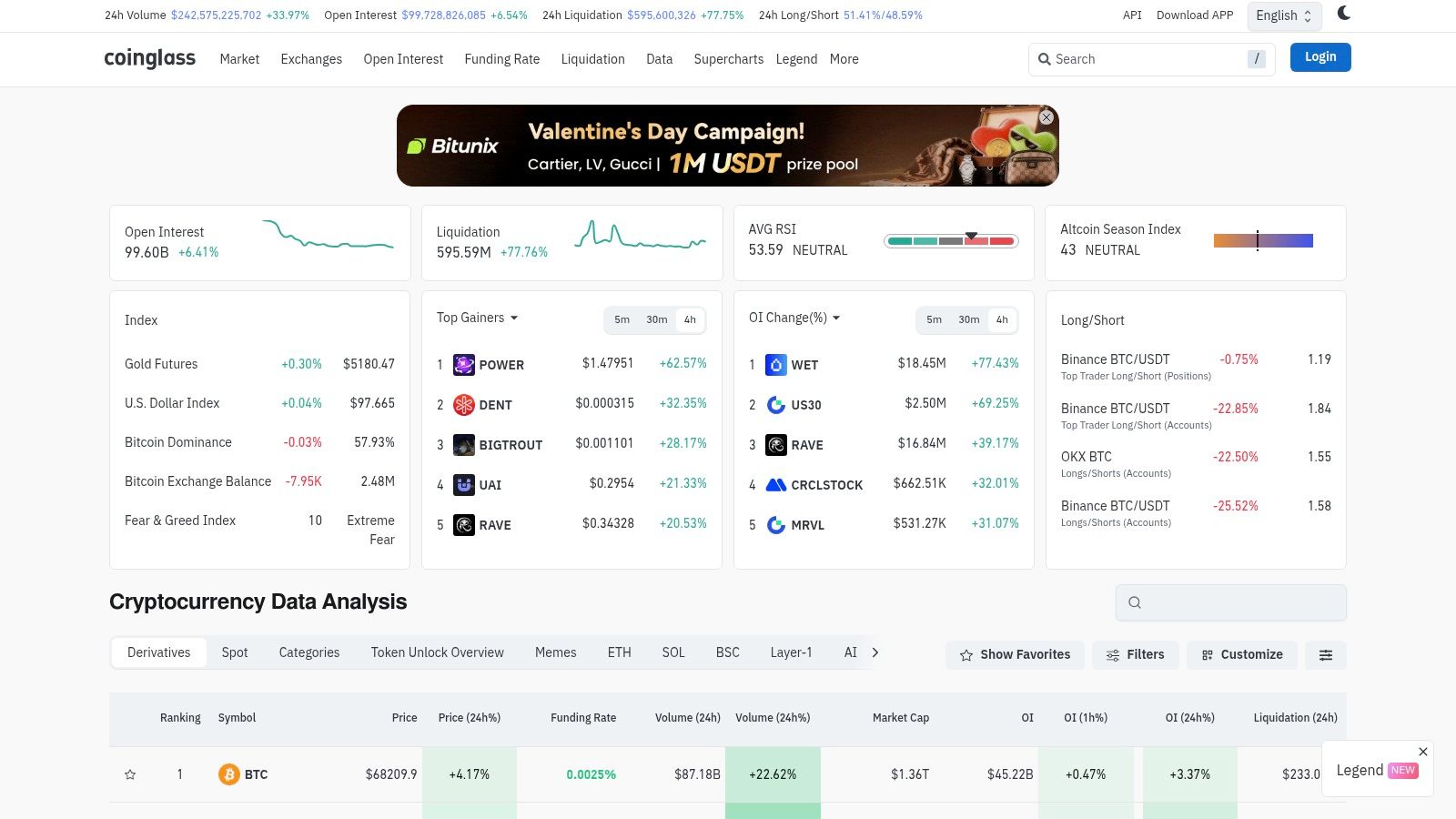Click the Legend NEW popup link
Screen dimensions: 1456x819
point(1377,770)
